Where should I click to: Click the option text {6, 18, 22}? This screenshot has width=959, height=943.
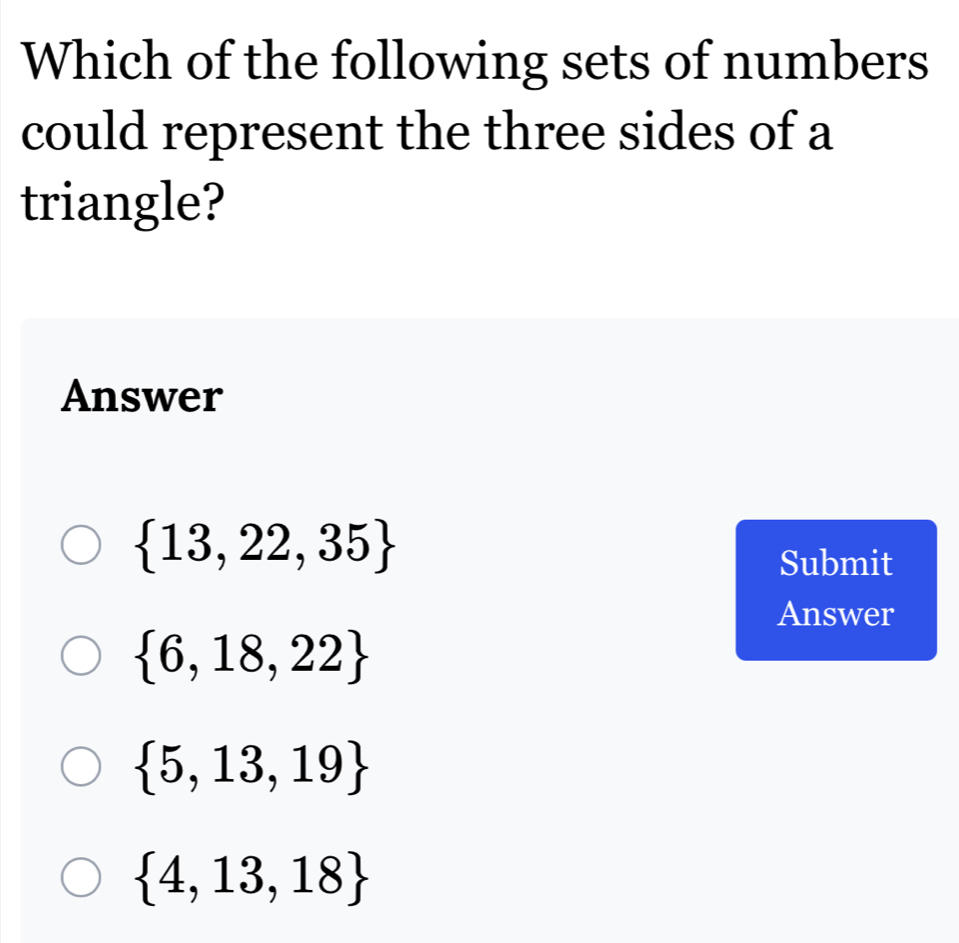click(251, 652)
